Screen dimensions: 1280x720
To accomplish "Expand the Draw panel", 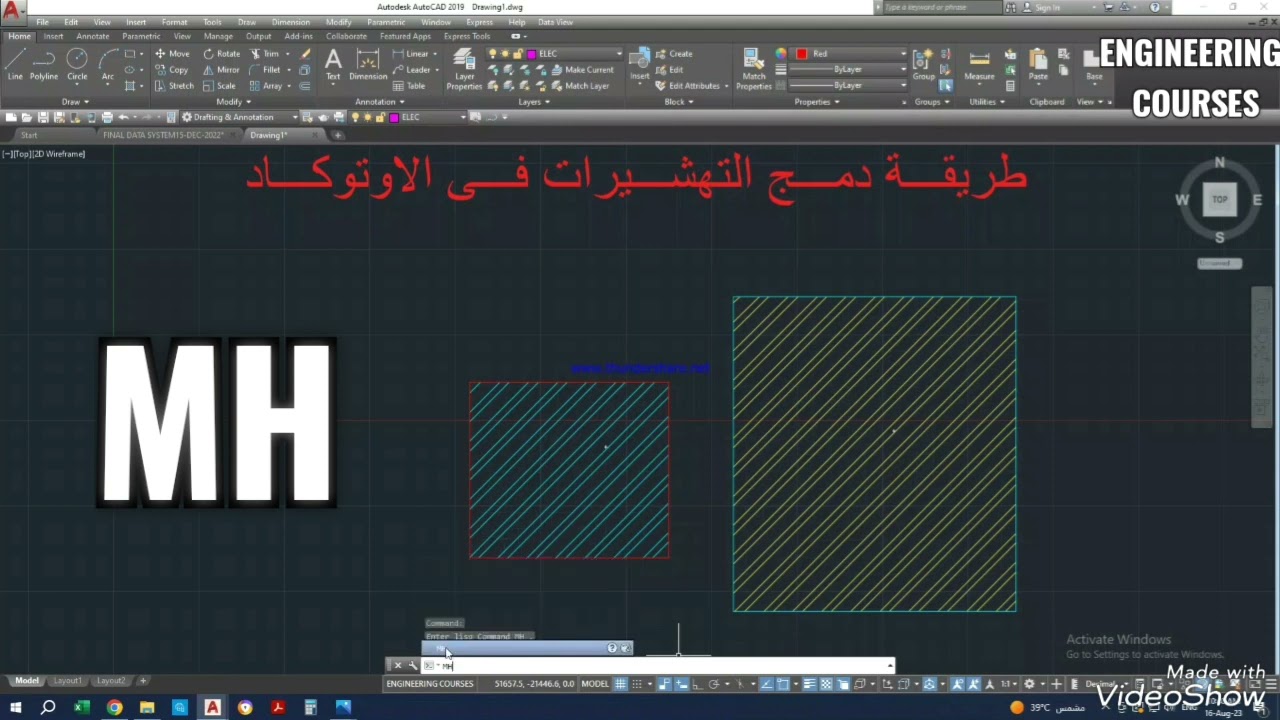I will pyautogui.click(x=75, y=102).
